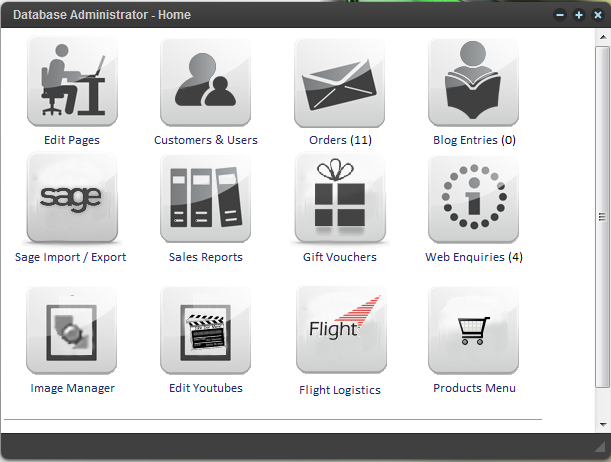
Task: Open the Flight logo icon
Action: (x=341, y=330)
